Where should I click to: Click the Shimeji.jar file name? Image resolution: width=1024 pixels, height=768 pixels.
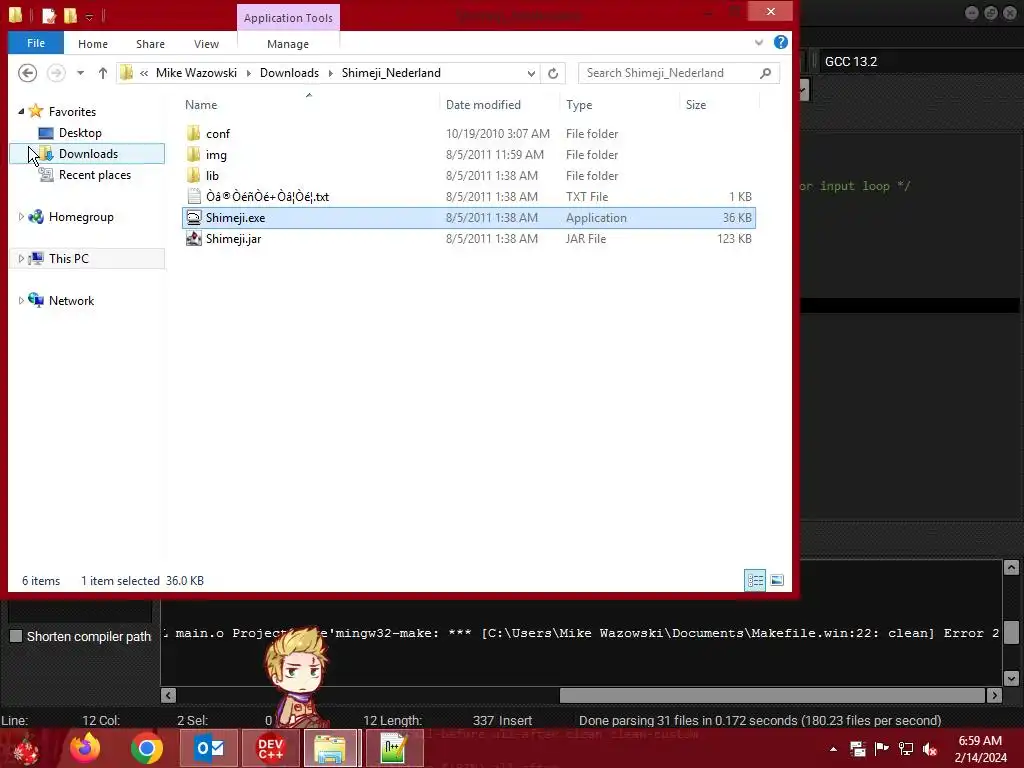pos(234,239)
